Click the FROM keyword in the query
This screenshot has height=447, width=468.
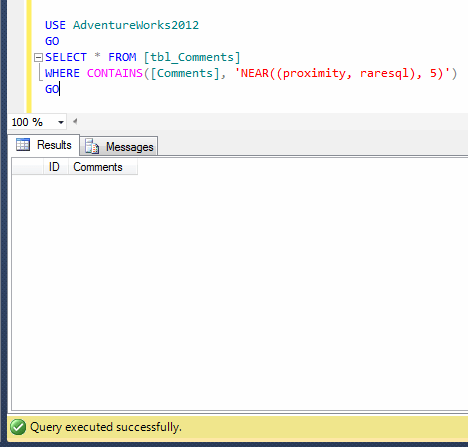[x=122, y=57]
